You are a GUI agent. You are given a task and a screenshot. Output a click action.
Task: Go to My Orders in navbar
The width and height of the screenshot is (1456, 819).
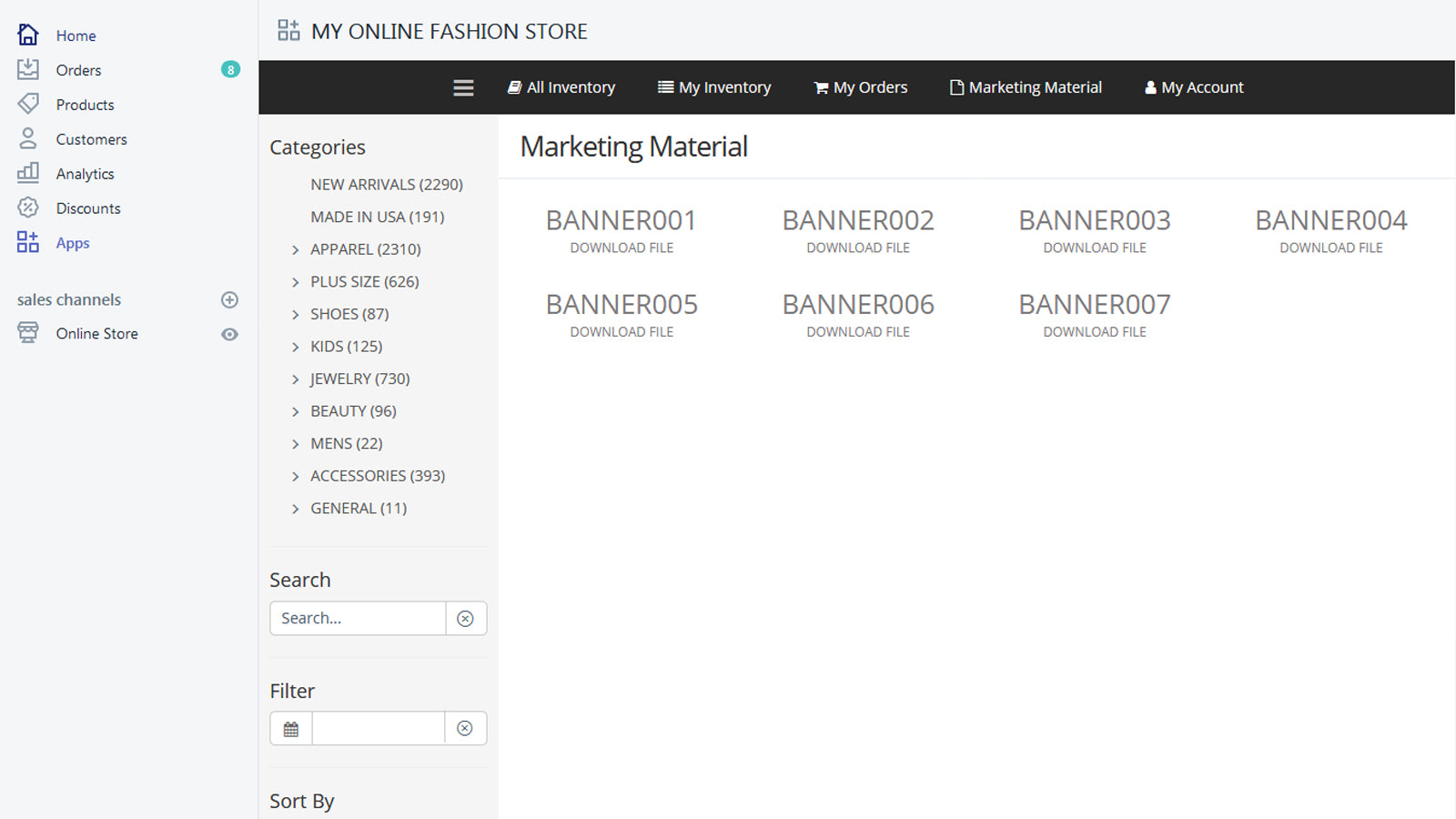[861, 87]
